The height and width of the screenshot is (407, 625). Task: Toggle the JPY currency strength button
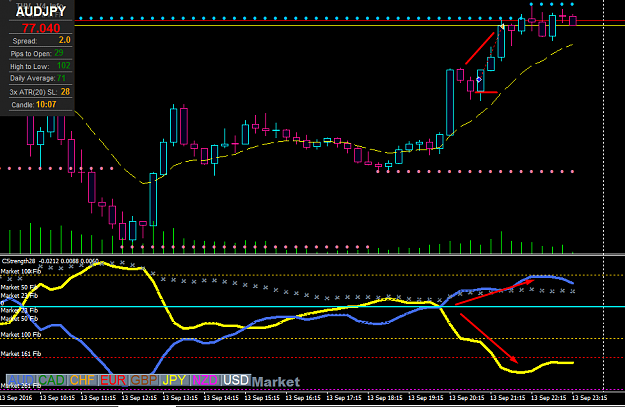(175, 380)
